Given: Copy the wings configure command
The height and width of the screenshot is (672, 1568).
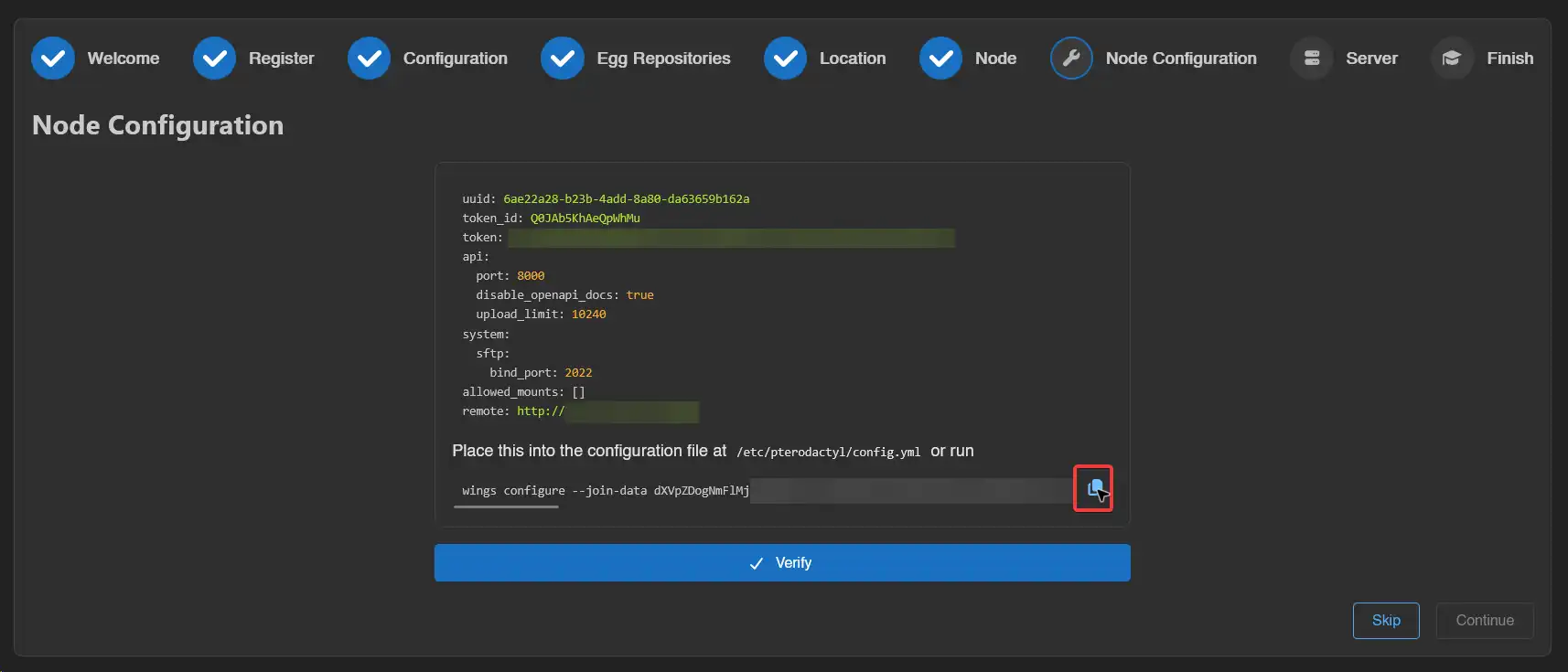Looking at the screenshot, I should pos(1093,489).
